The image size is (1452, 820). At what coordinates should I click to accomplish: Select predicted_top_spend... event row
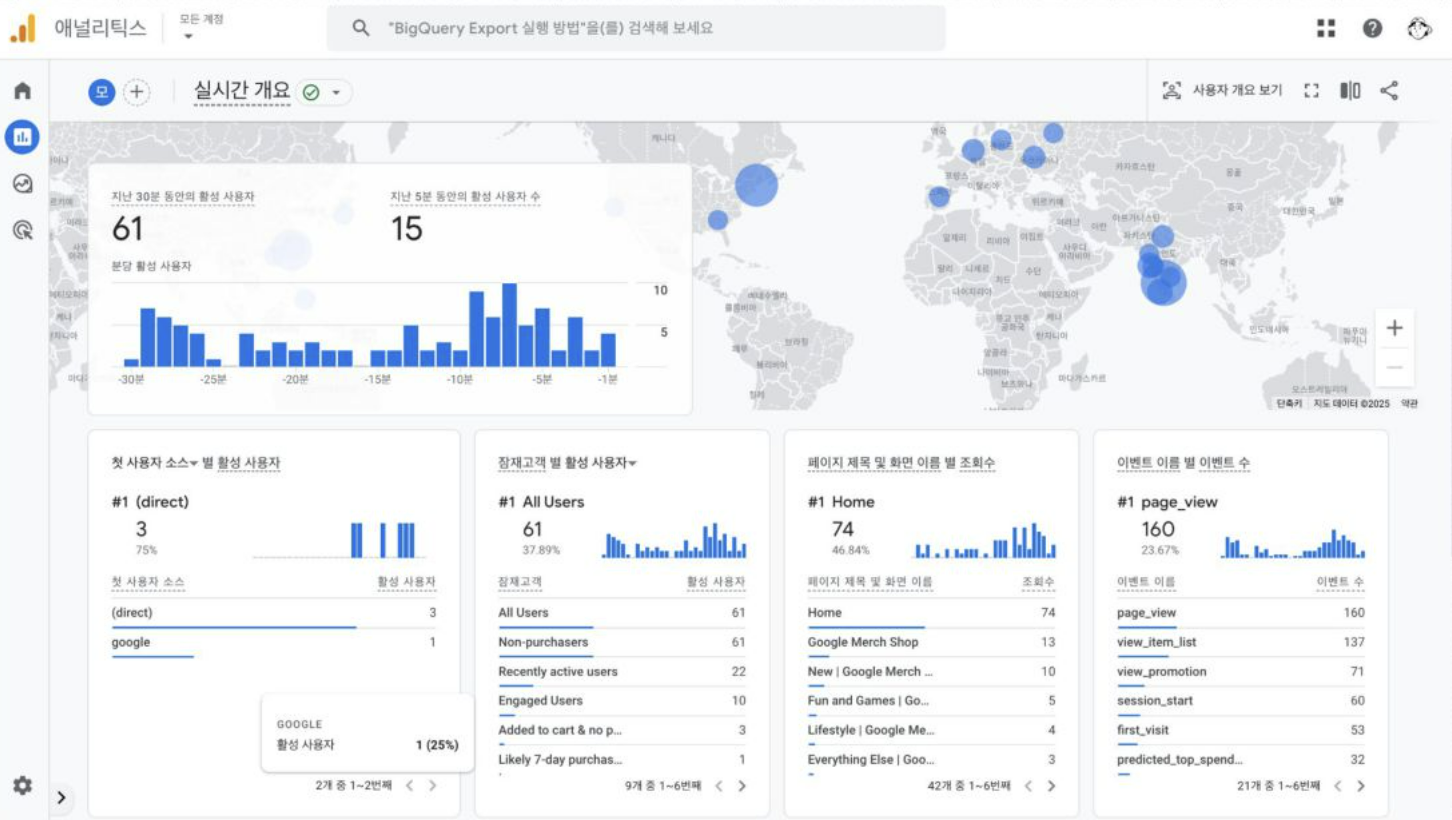point(1241,760)
